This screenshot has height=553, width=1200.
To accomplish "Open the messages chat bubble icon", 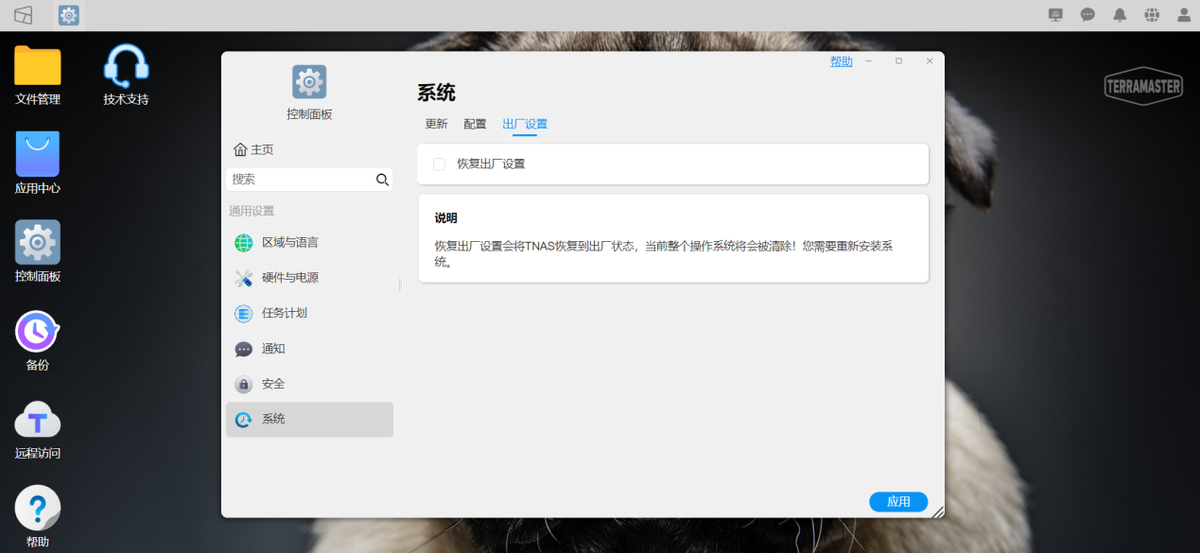I will coord(1088,15).
